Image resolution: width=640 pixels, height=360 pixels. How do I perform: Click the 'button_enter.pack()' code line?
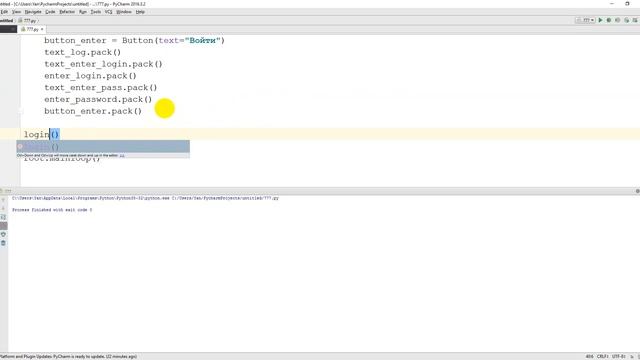click(93, 111)
